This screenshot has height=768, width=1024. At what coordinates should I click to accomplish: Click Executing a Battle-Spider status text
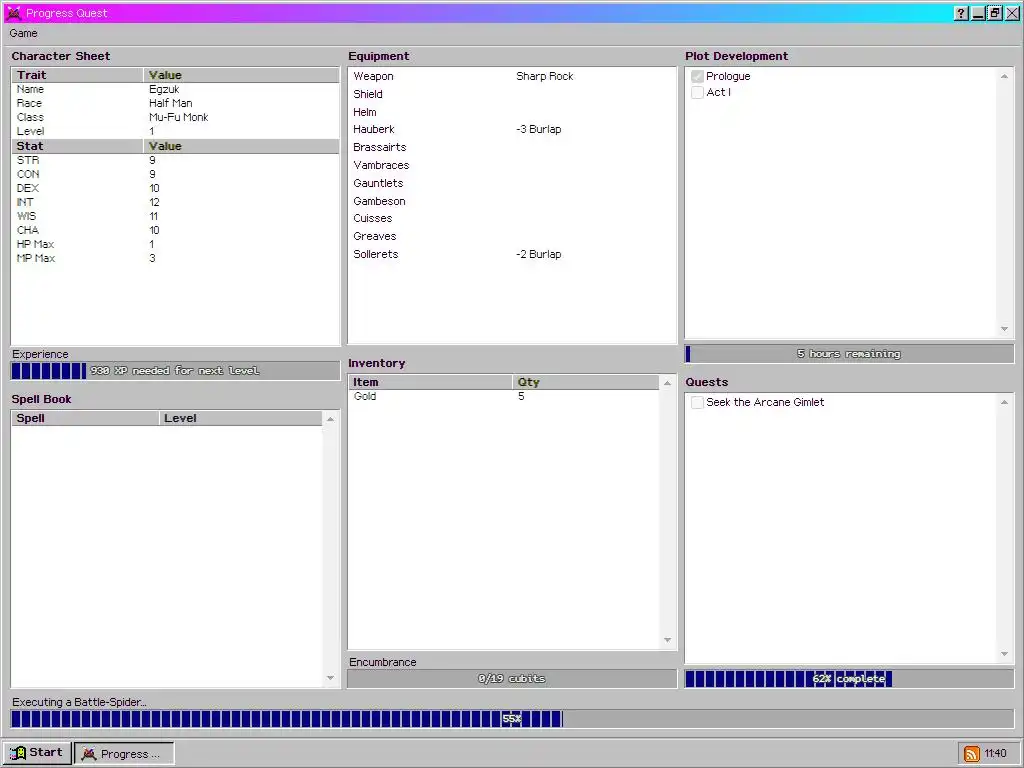point(79,703)
